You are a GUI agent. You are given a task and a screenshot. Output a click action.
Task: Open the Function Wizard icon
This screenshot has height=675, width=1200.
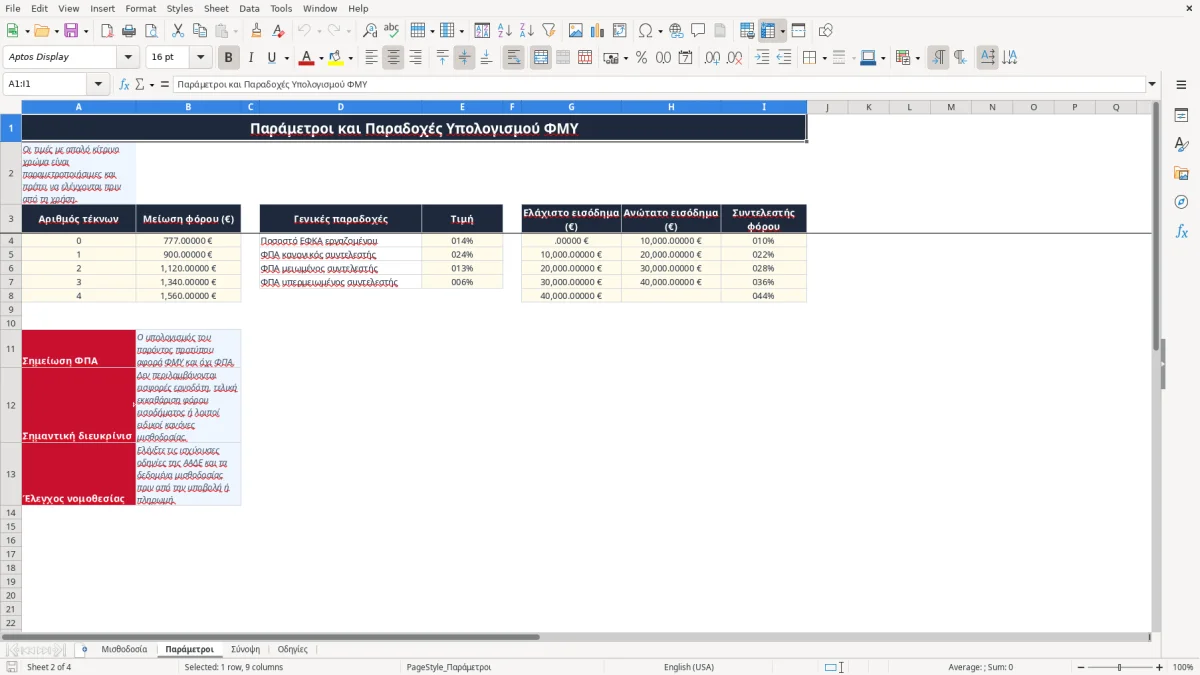(x=124, y=84)
